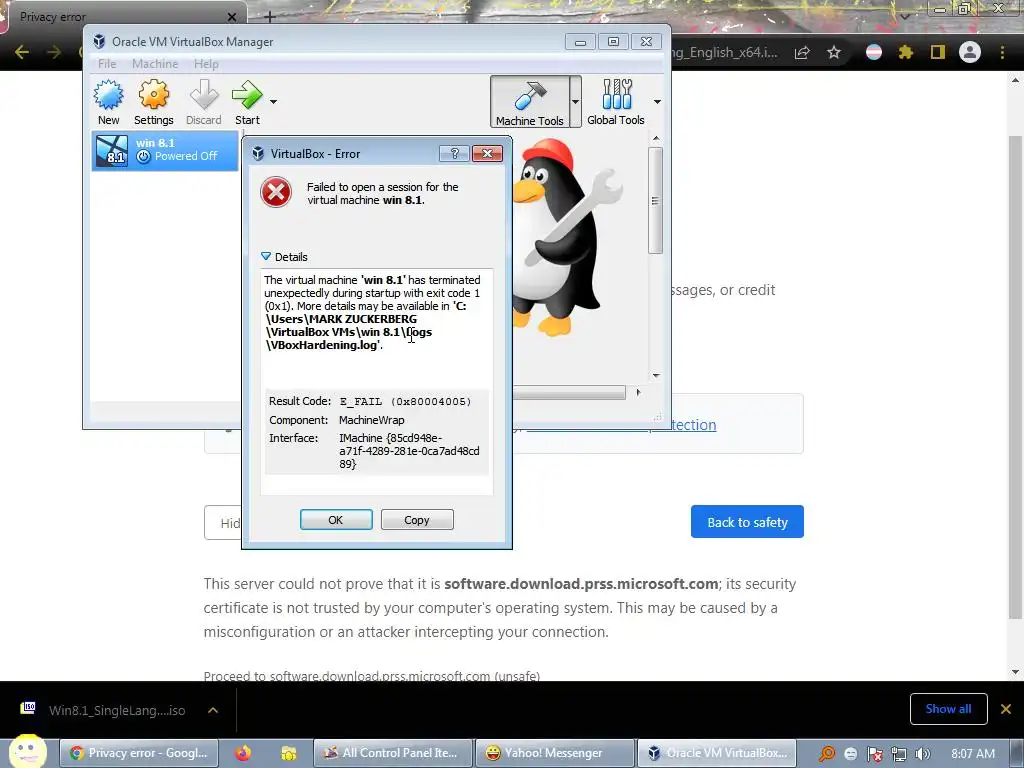Viewport: 1024px width, 768px height.
Task: Click the Result Code E_FAIL text
Action: (x=405, y=402)
